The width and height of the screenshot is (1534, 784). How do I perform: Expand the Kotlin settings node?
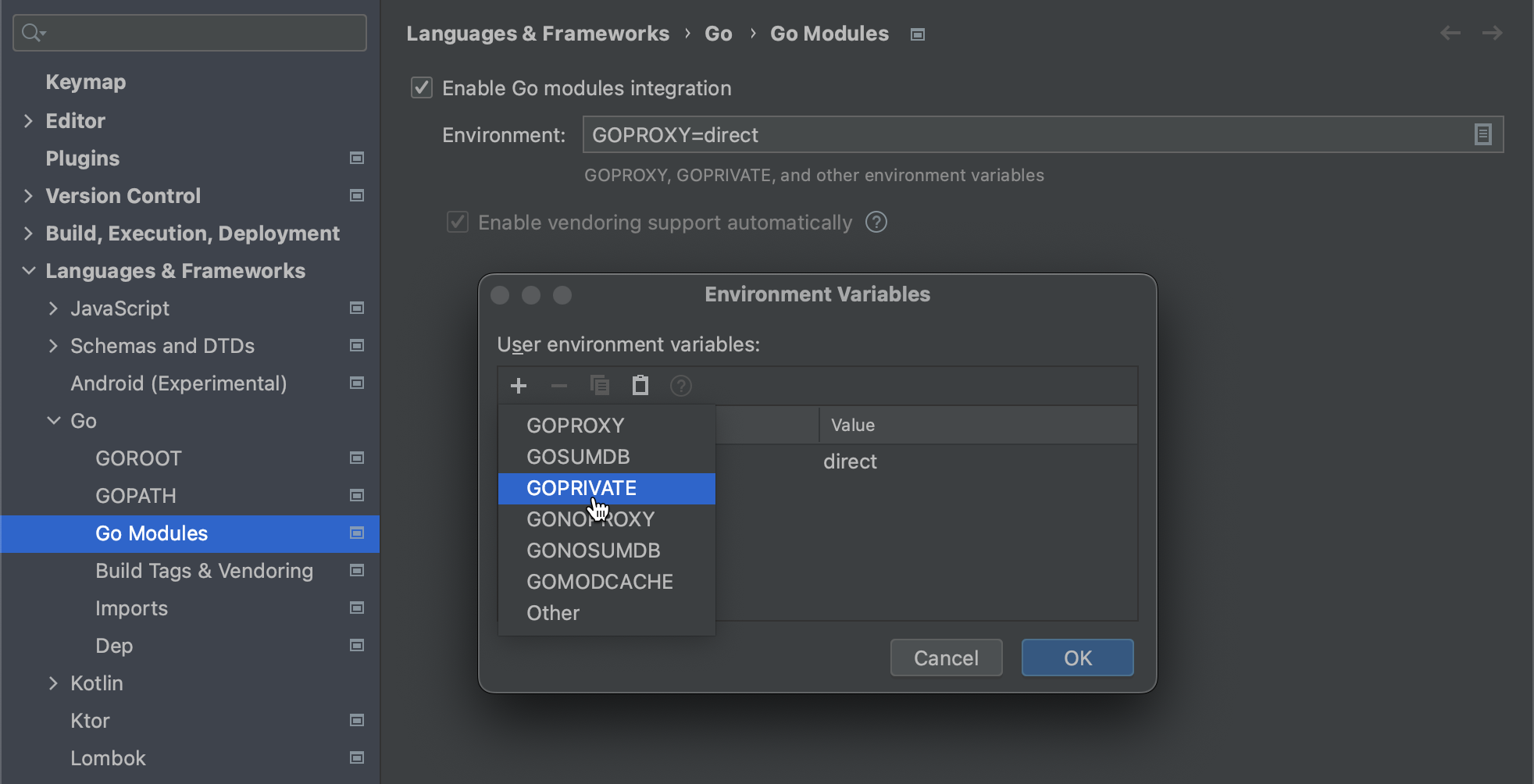click(x=52, y=683)
